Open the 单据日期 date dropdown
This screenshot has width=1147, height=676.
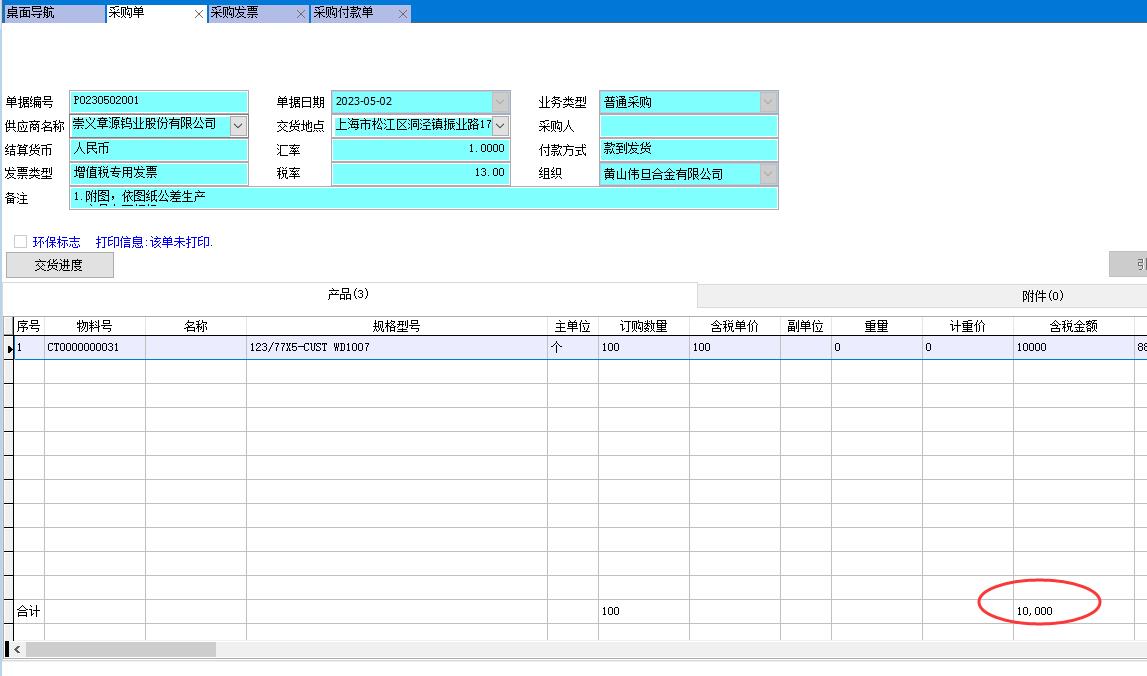501,102
